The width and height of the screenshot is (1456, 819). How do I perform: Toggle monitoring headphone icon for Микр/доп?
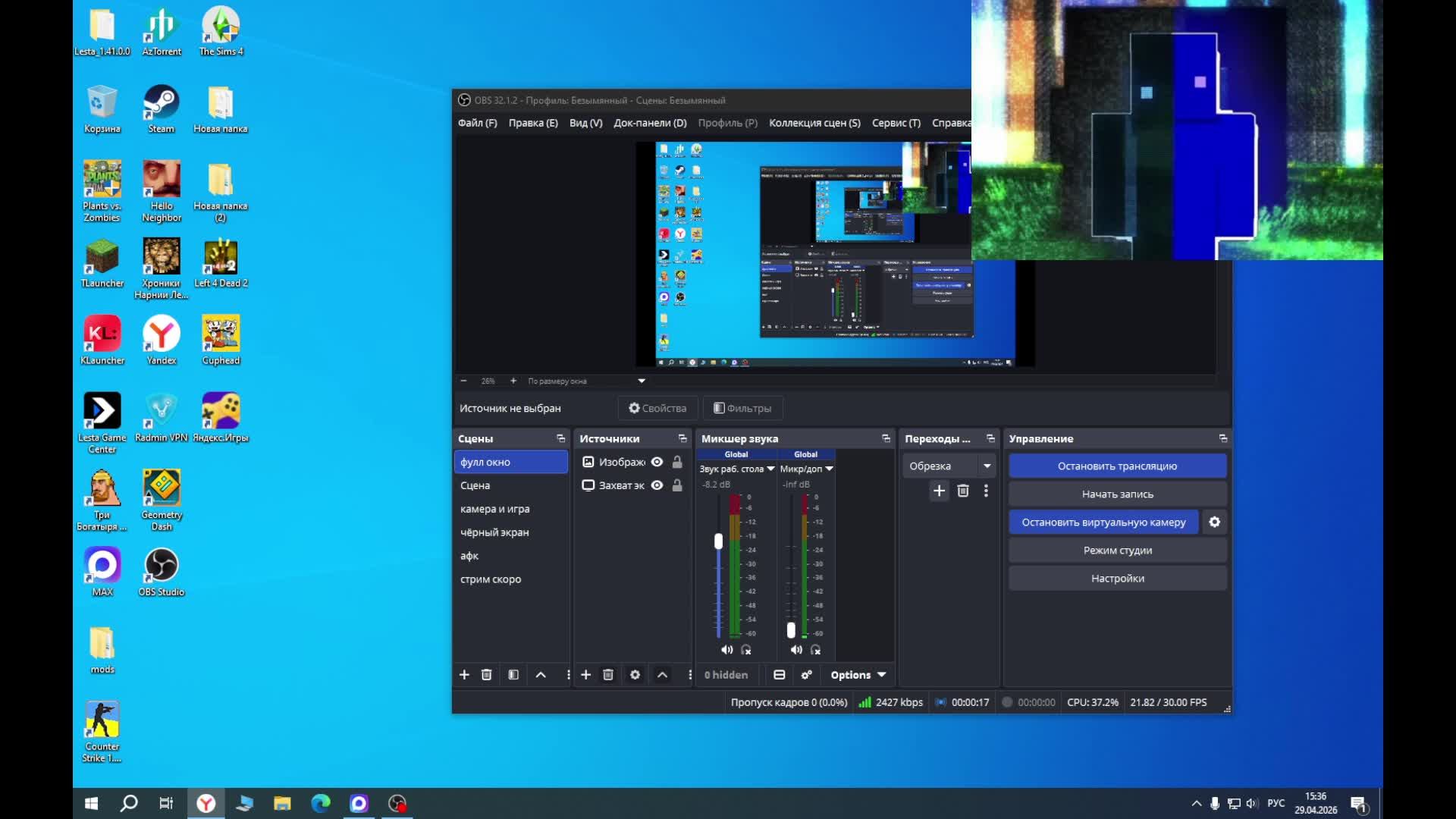click(x=816, y=650)
